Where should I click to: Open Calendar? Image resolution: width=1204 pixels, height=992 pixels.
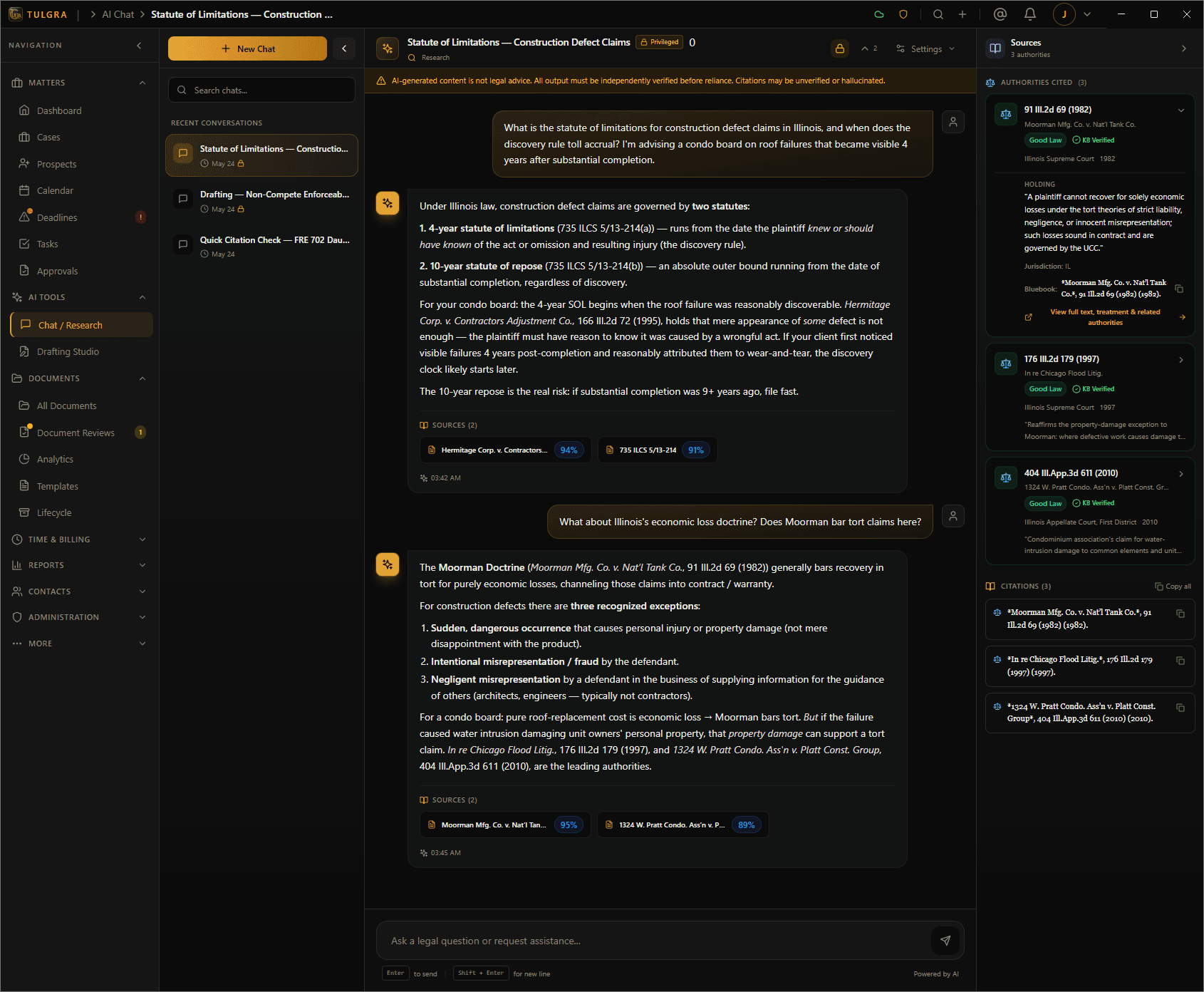coord(81,190)
